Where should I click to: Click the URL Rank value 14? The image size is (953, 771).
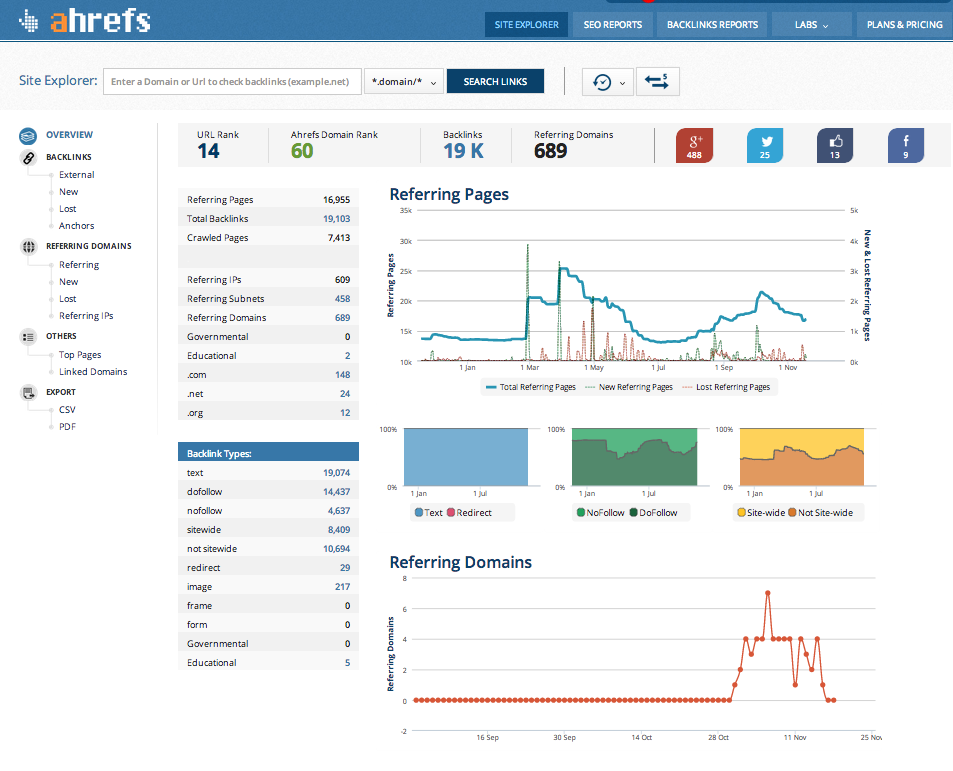208,151
